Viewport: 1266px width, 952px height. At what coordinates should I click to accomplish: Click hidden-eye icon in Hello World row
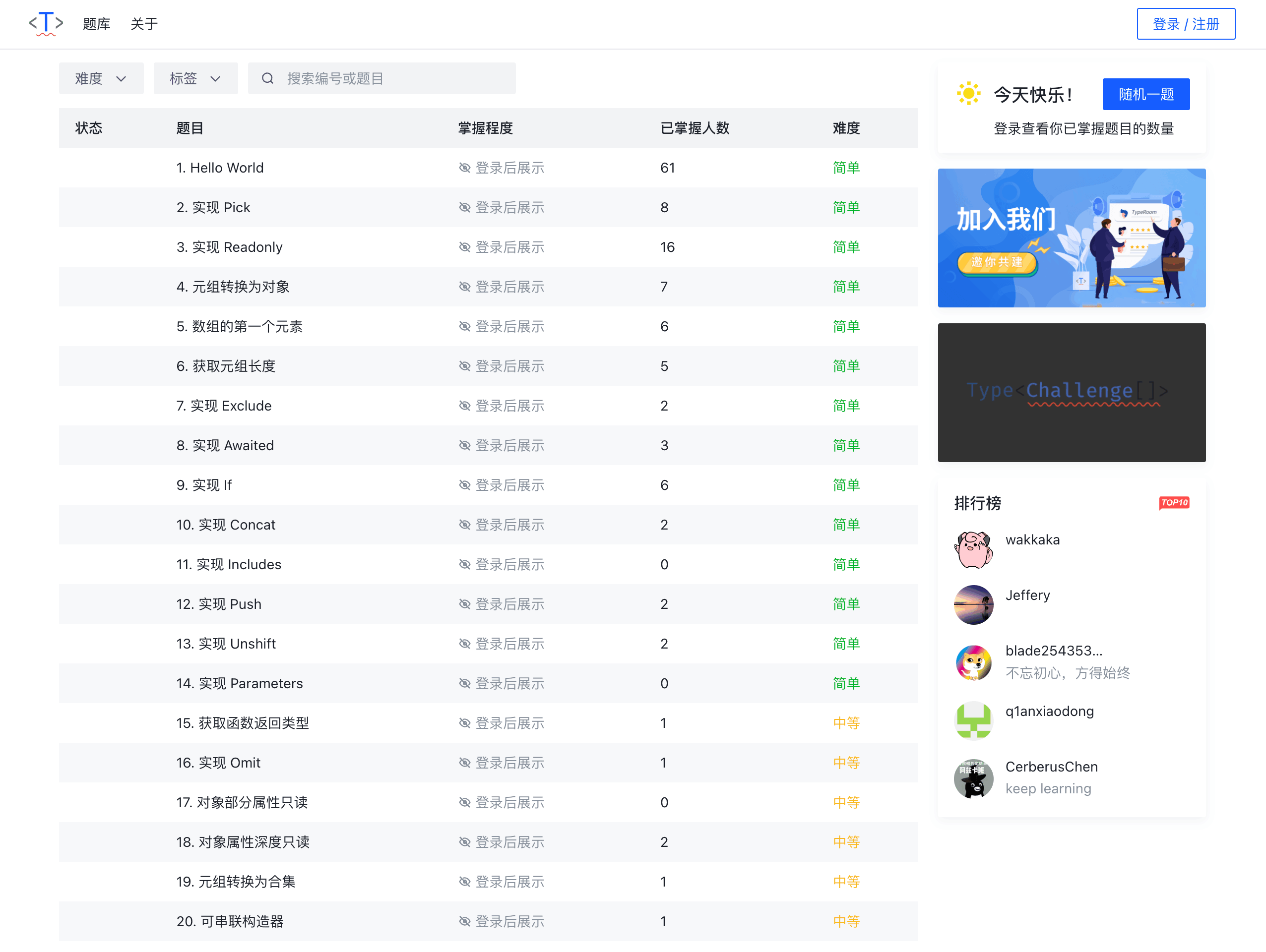click(465, 168)
